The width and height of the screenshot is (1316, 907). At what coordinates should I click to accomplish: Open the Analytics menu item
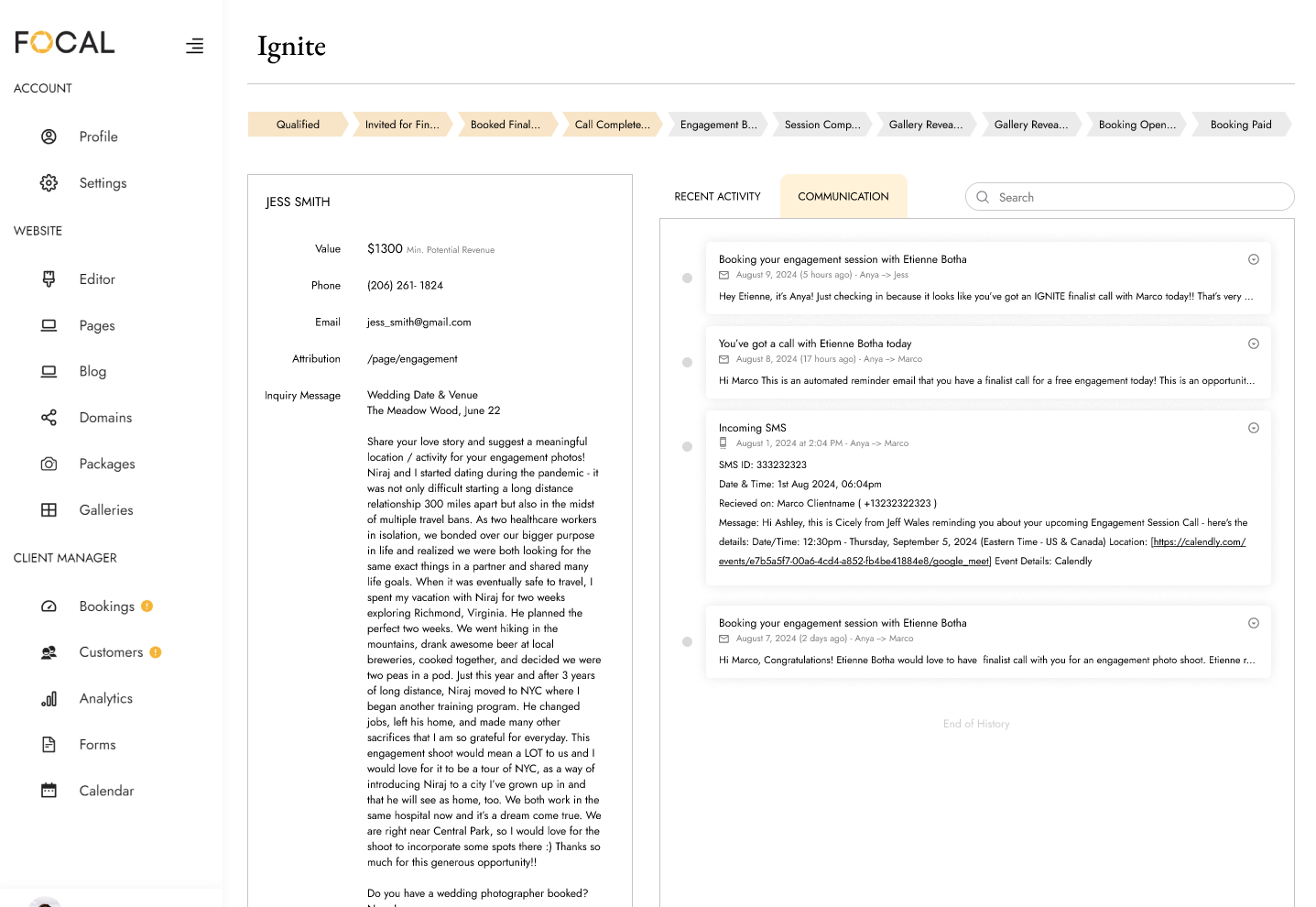point(106,698)
